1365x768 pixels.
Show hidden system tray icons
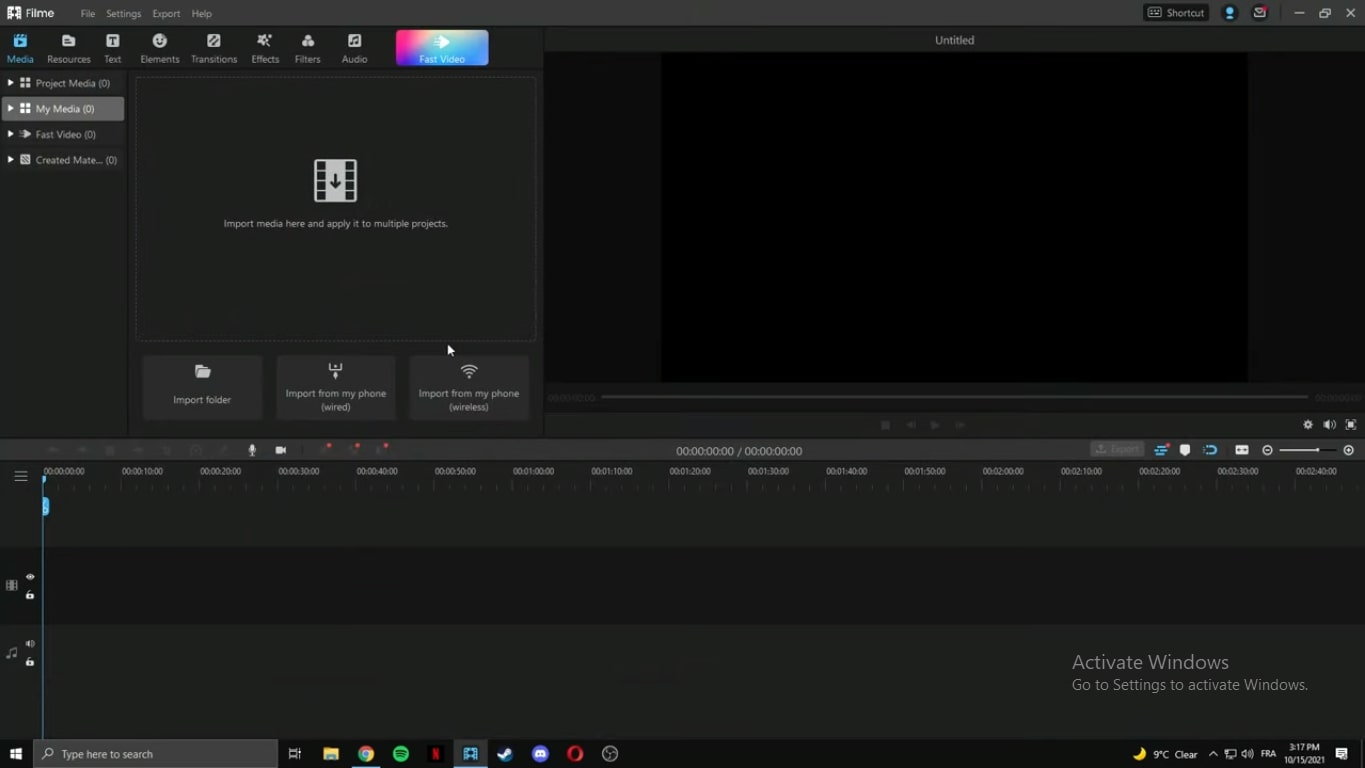pos(1213,754)
